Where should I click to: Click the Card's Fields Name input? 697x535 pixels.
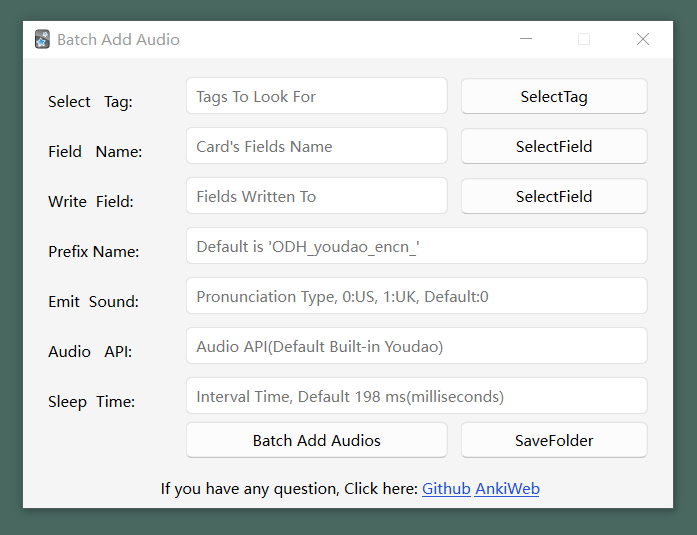(316, 147)
